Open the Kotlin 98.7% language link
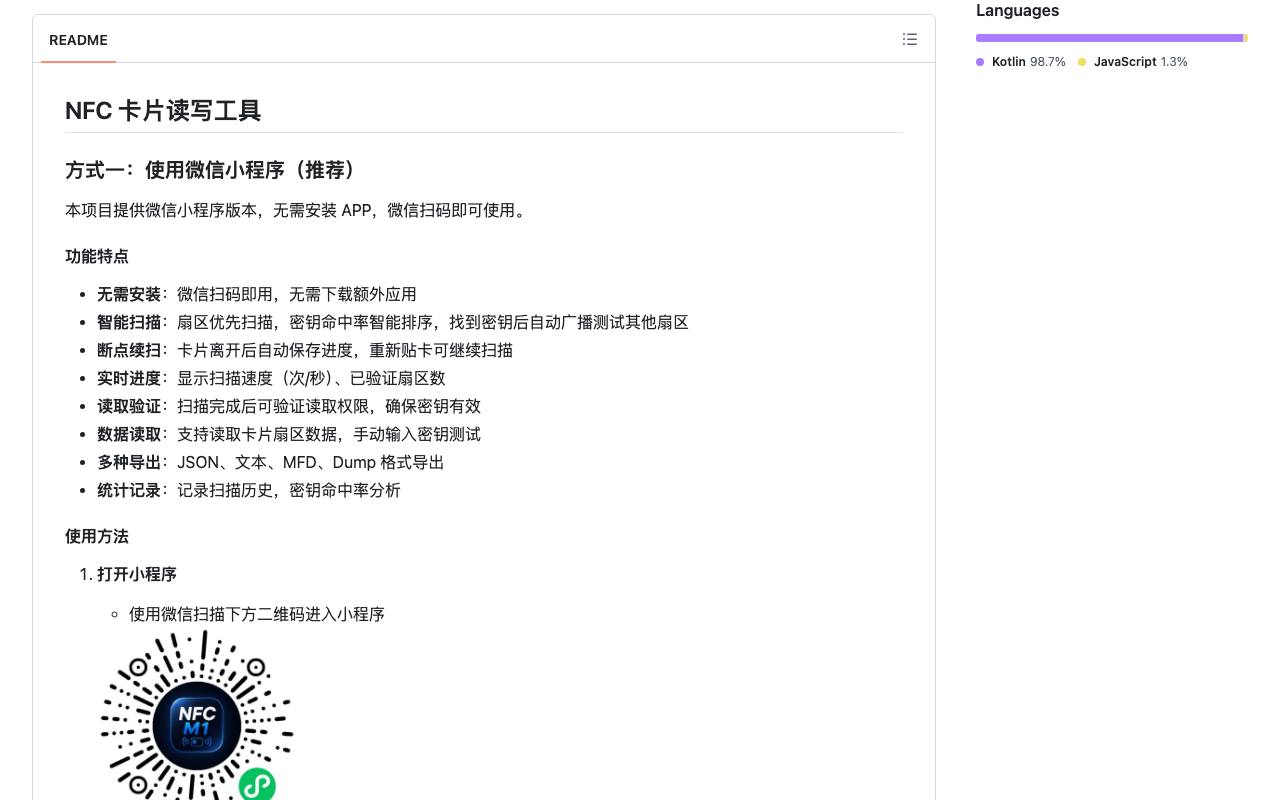Image resolution: width=1280 pixels, height=800 pixels. tap(1021, 62)
